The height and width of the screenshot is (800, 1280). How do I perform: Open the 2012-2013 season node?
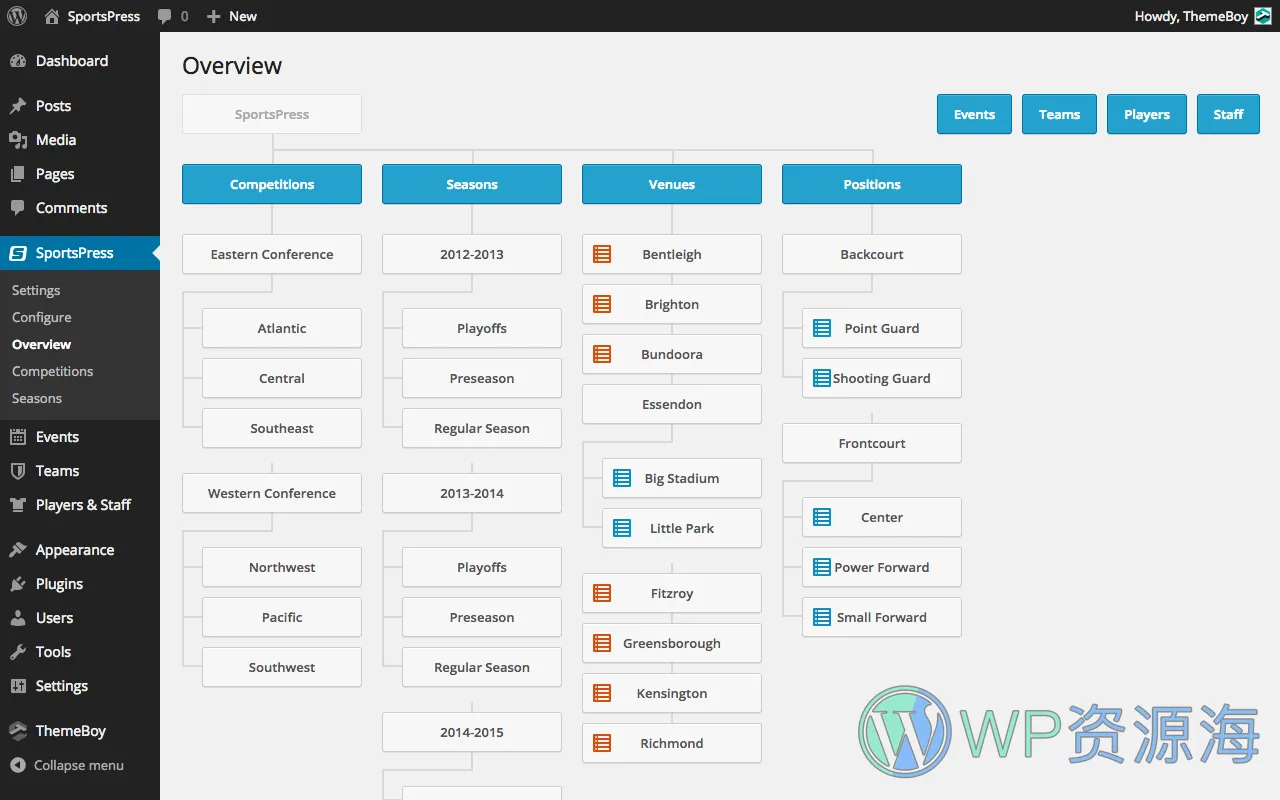(472, 254)
